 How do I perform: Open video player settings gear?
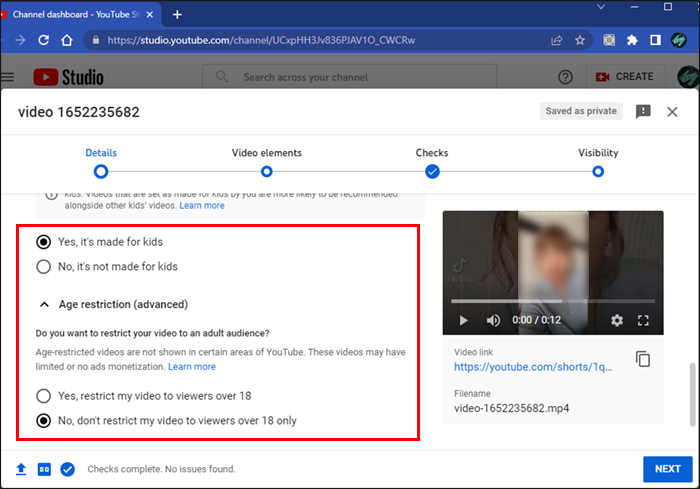coord(616,320)
